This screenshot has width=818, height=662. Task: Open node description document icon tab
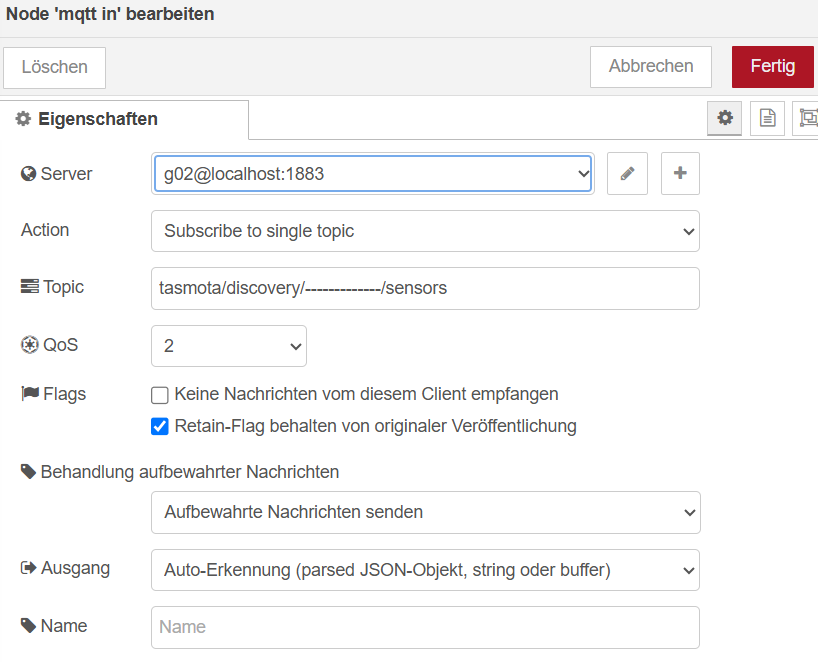(767, 118)
